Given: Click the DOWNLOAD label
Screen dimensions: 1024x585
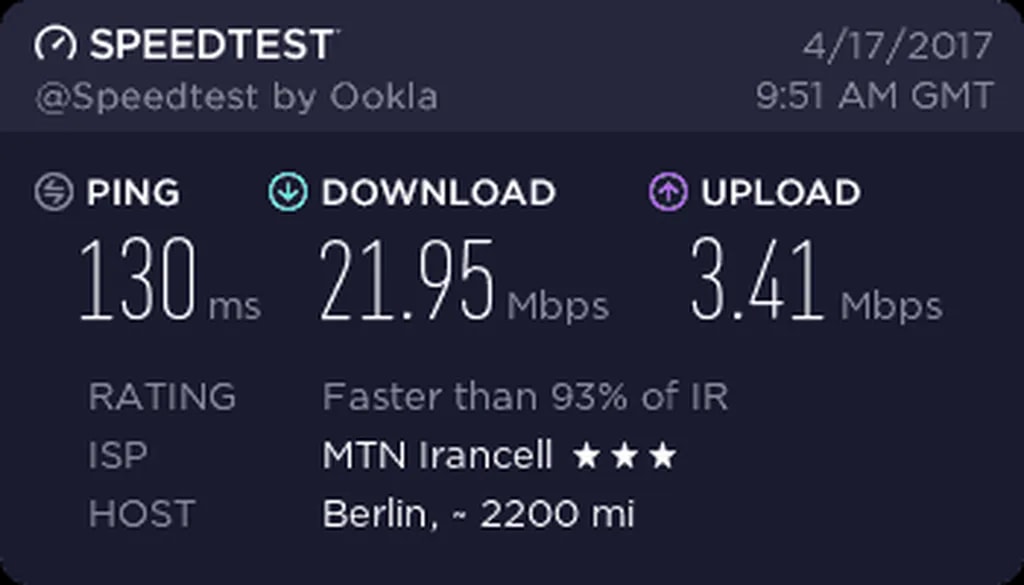Looking at the screenshot, I should (438, 192).
